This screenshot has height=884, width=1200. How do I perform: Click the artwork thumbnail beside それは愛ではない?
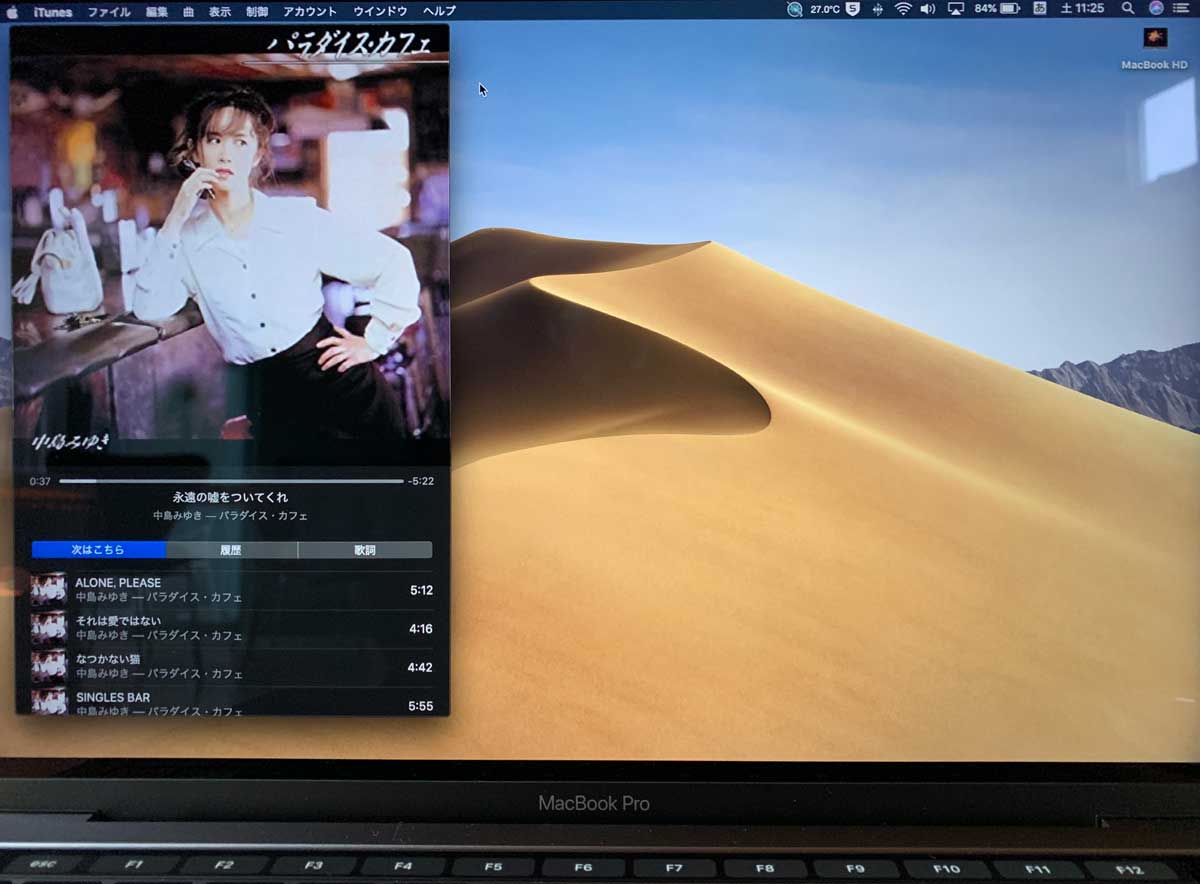[x=48, y=628]
